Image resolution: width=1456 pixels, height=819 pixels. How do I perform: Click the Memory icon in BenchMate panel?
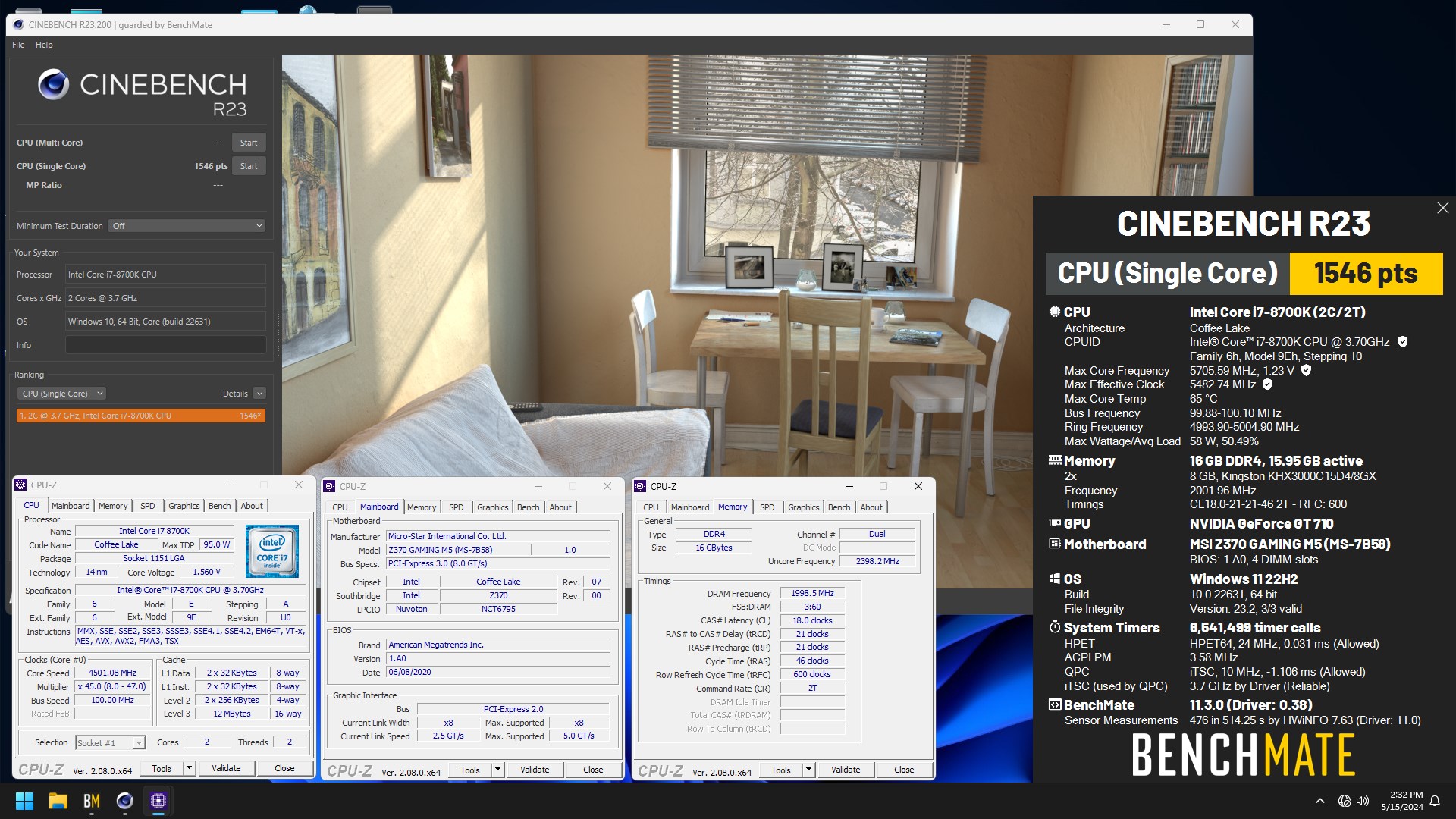click(1054, 460)
